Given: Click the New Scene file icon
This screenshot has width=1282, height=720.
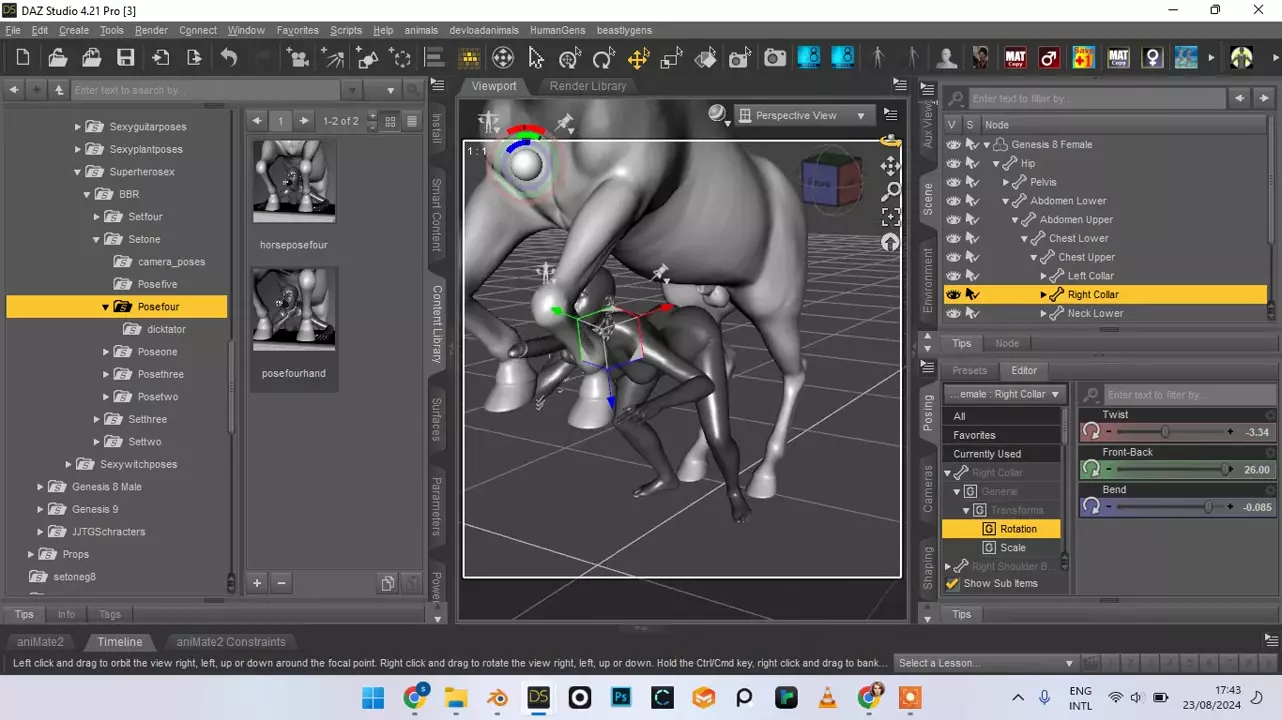Looking at the screenshot, I should pos(23,58).
